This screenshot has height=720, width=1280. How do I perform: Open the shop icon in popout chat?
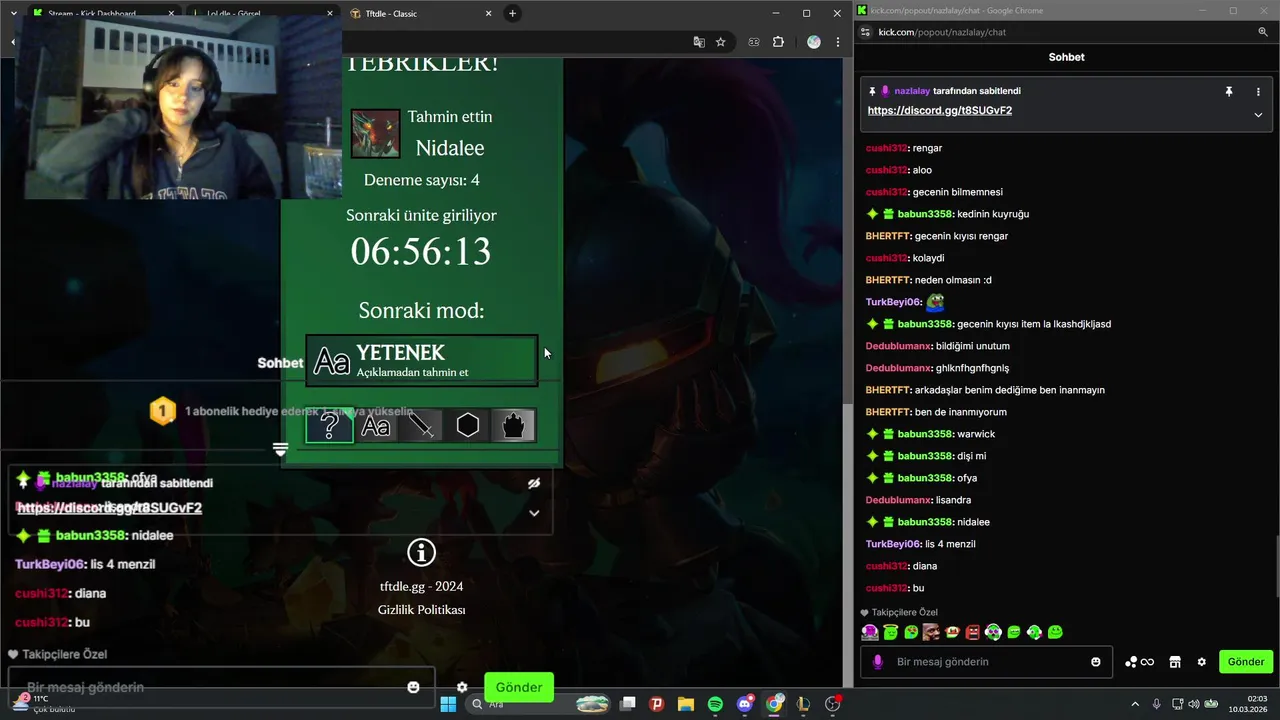point(1175,662)
